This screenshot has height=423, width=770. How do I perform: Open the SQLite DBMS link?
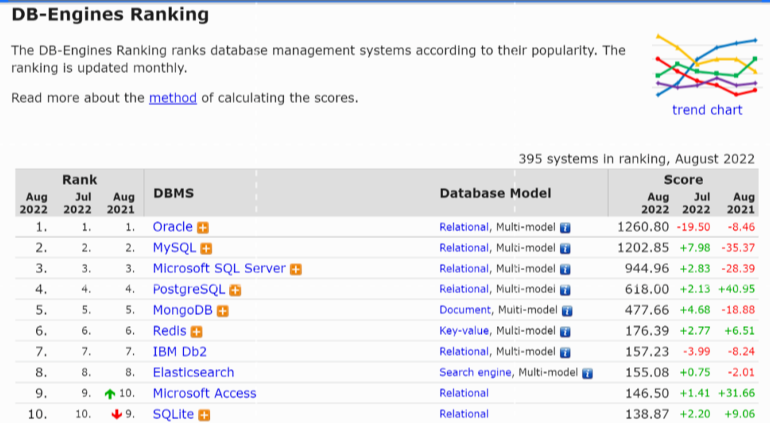173,414
